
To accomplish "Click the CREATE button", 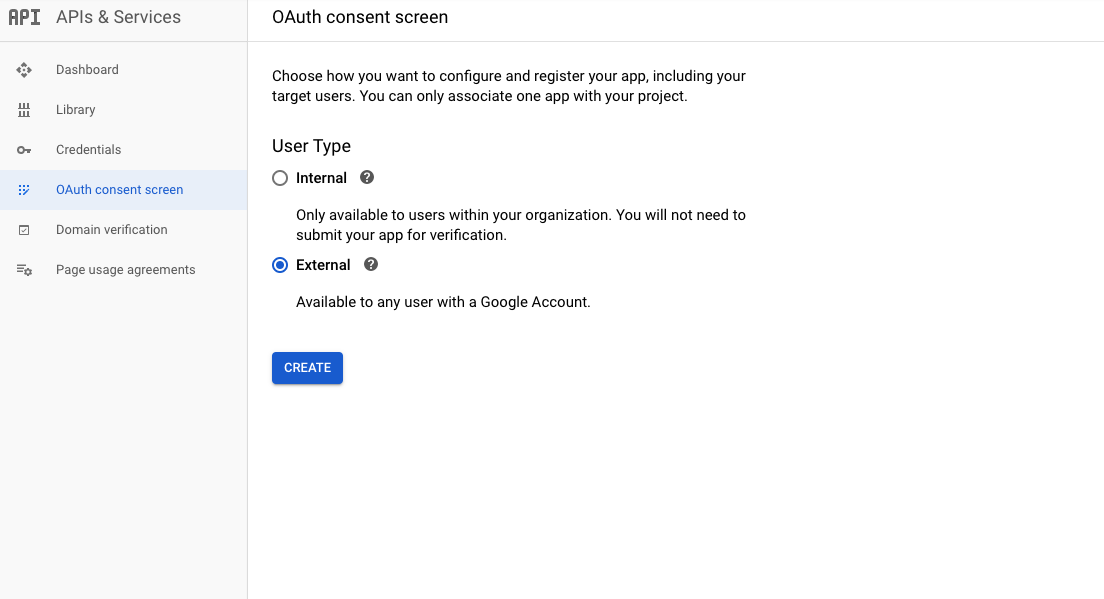I will (x=308, y=368).
